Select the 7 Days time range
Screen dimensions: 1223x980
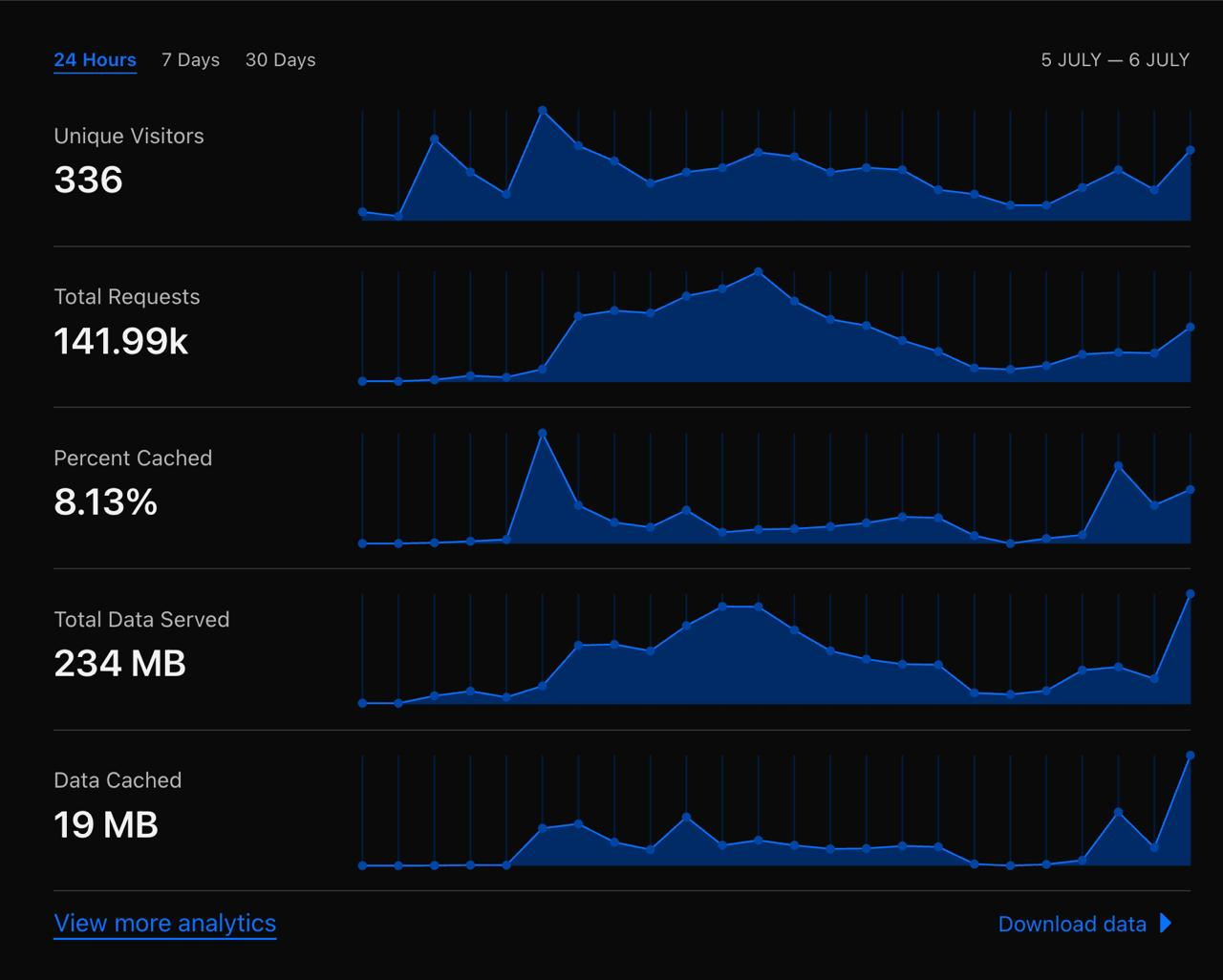pyautogui.click(x=190, y=60)
